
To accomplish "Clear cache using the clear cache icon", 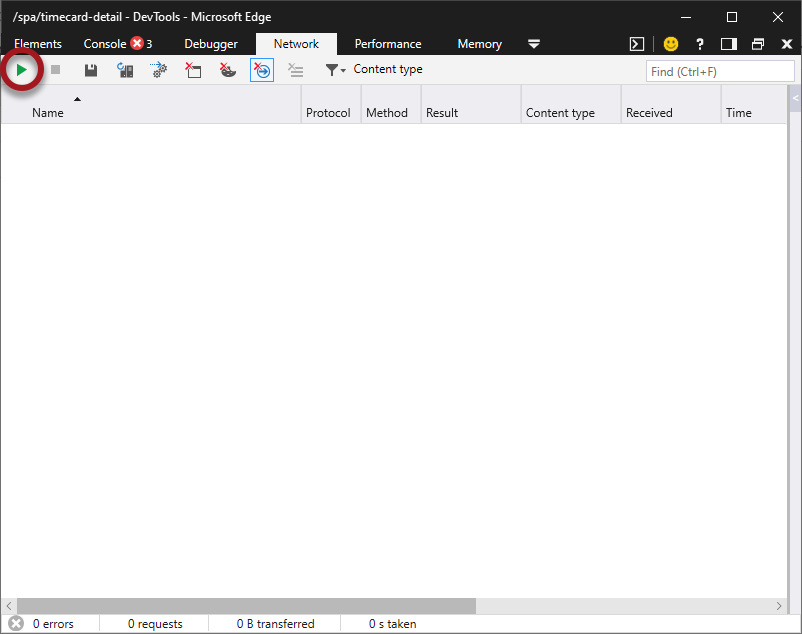I will point(193,70).
